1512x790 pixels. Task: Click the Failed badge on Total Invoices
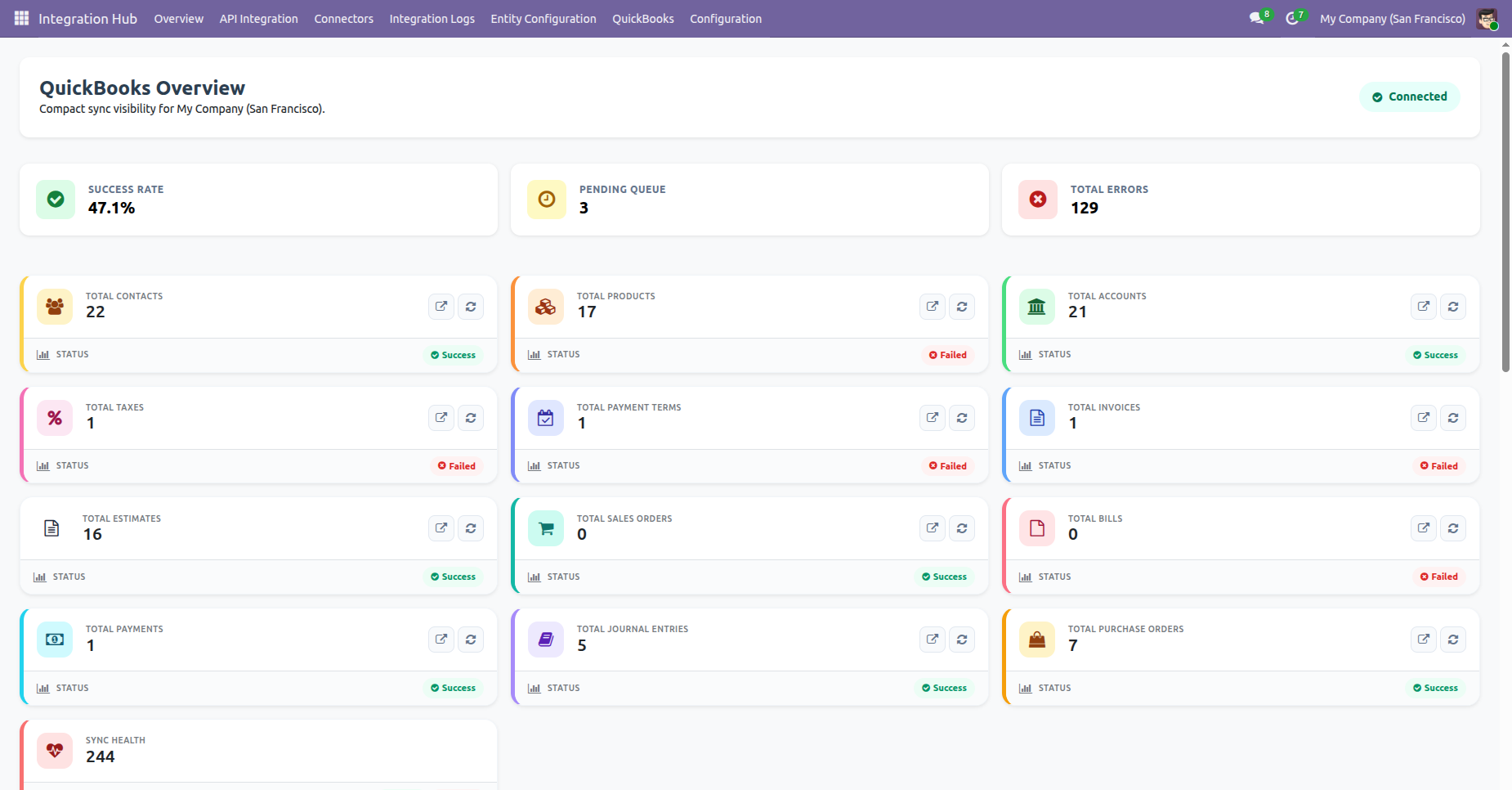pos(1439,466)
